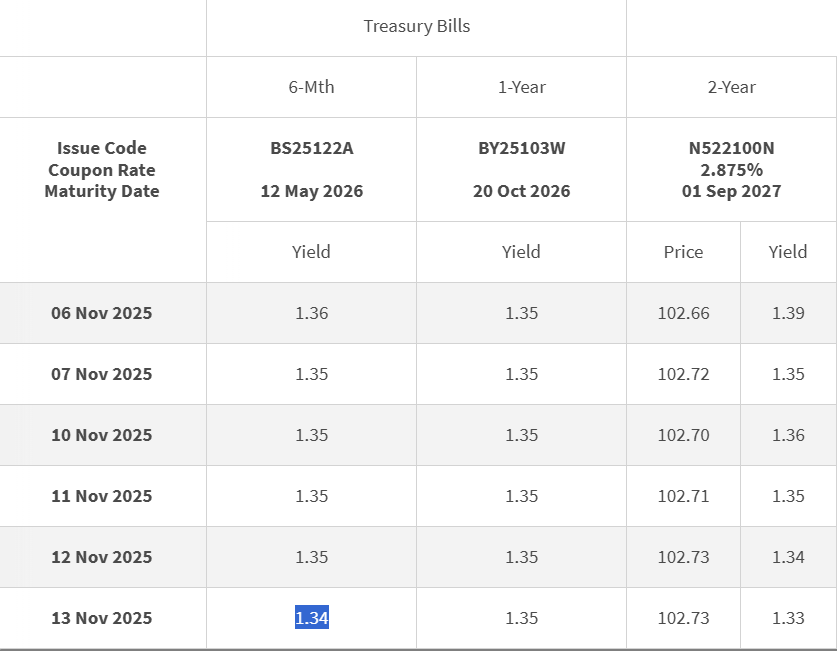Click the Price column header
Image resolution: width=837 pixels, height=651 pixels.
[x=683, y=252]
